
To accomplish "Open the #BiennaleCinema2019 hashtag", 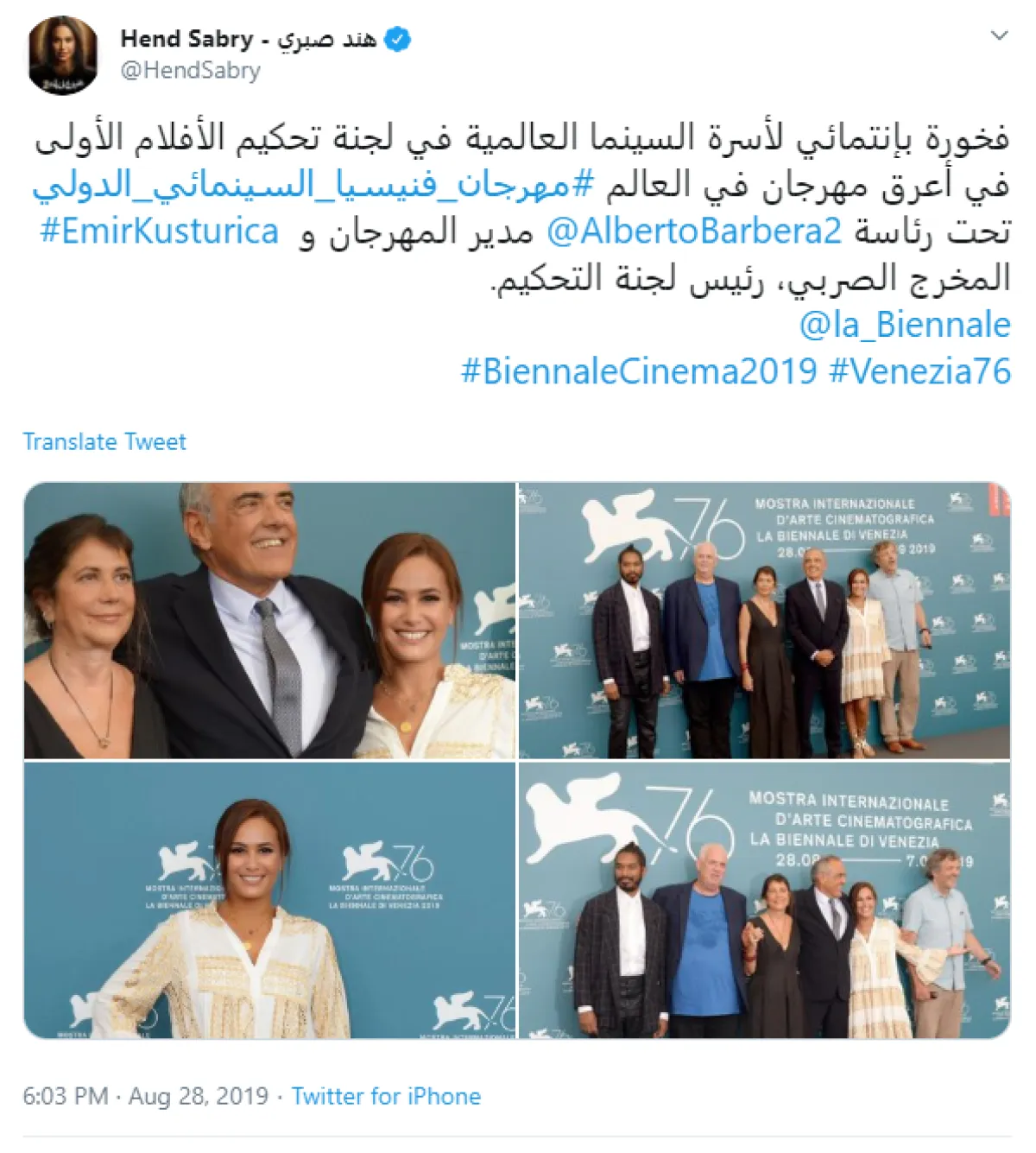I will (x=639, y=371).
